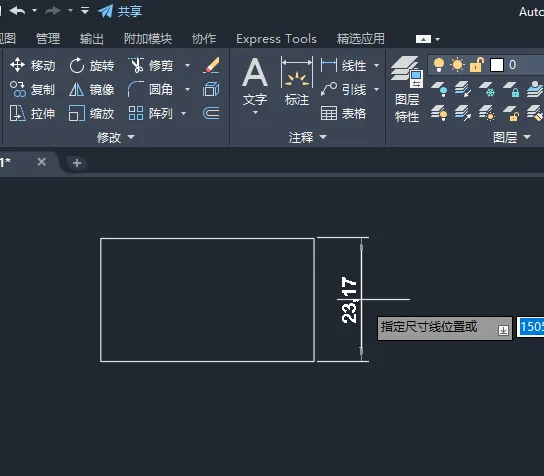This screenshot has width=544, height=476.
Task: Expand the Leader (引线) dropdown arrow
Action: [376, 90]
